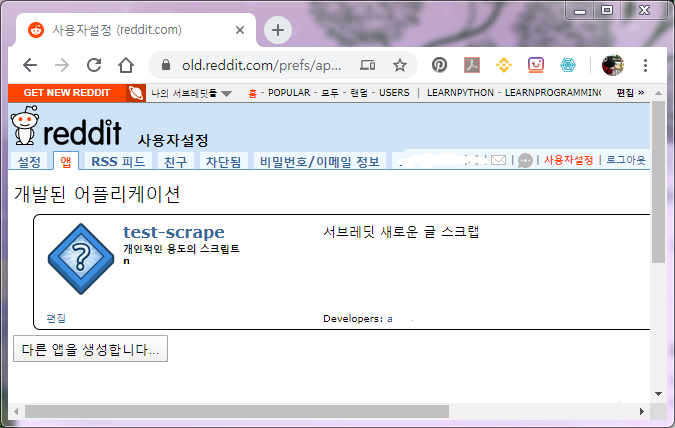The height and width of the screenshot is (428, 675).
Task: Click the Reddit Snoo logo
Action: tap(25, 126)
